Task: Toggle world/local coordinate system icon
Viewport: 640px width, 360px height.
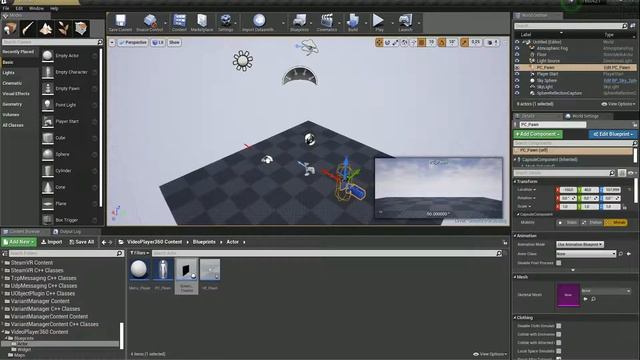Action: click(x=404, y=42)
